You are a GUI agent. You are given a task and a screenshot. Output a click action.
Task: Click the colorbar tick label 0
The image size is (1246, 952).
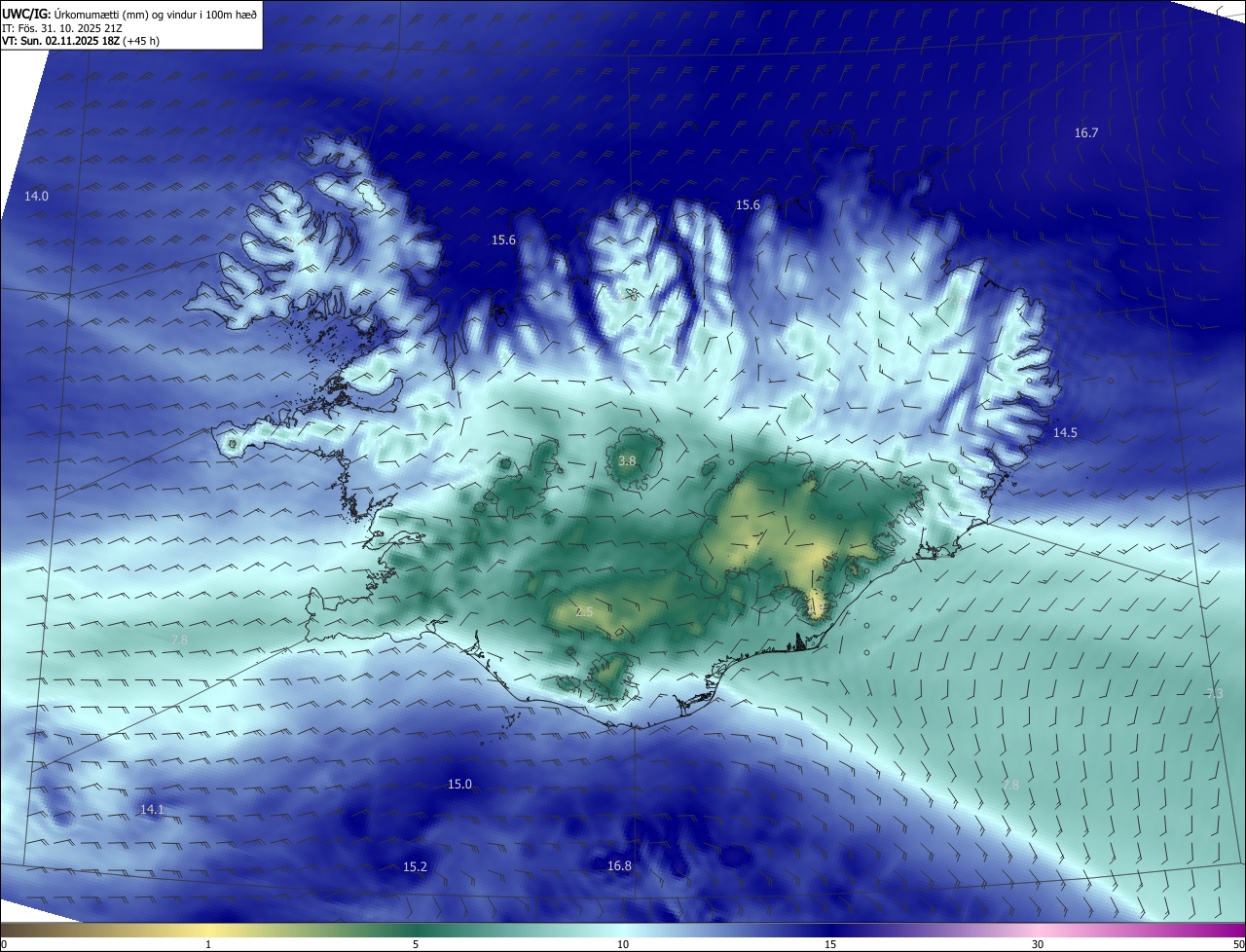click(3, 945)
